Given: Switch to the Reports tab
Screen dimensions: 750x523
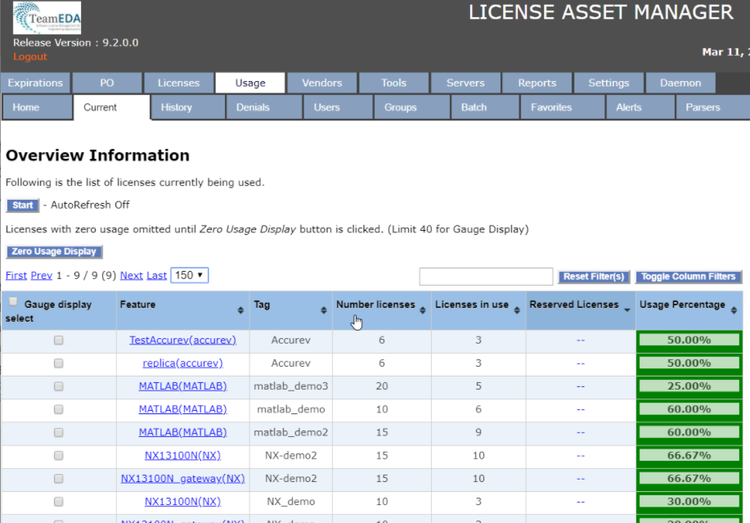Looking at the screenshot, I should (537, 83).
